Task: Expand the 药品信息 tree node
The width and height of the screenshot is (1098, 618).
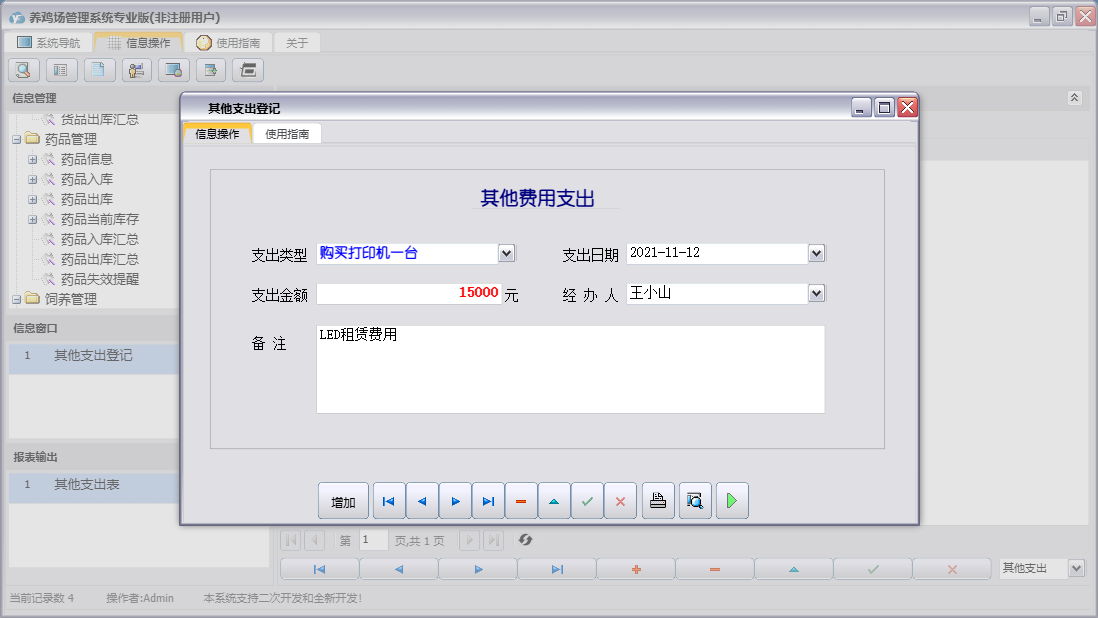Action: [x=34, y=159]
